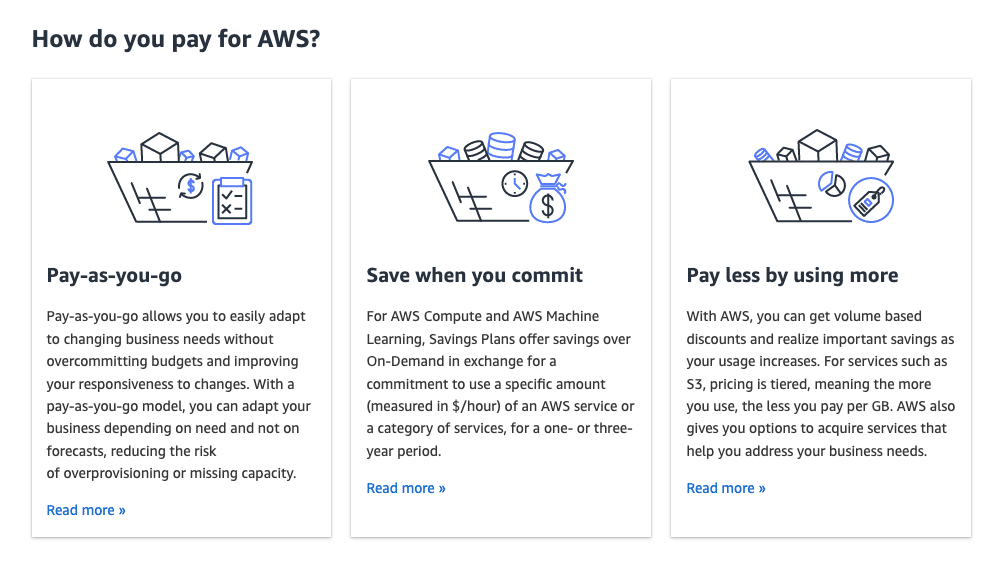Click the money bag dollar icon
The image size is (995, 562).
click(x=548, y=199)
